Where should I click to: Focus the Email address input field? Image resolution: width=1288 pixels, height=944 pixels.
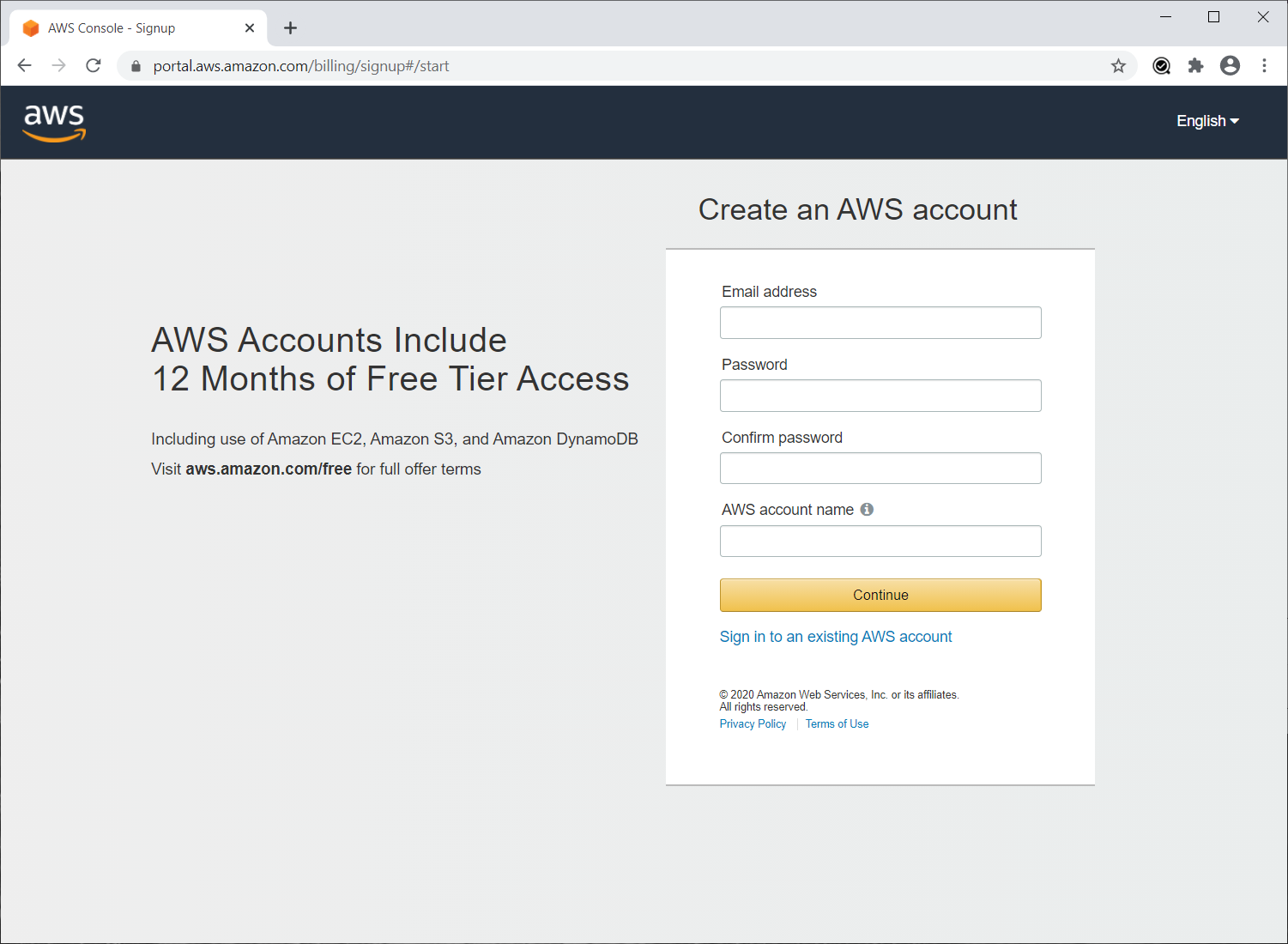click(880, 323)
